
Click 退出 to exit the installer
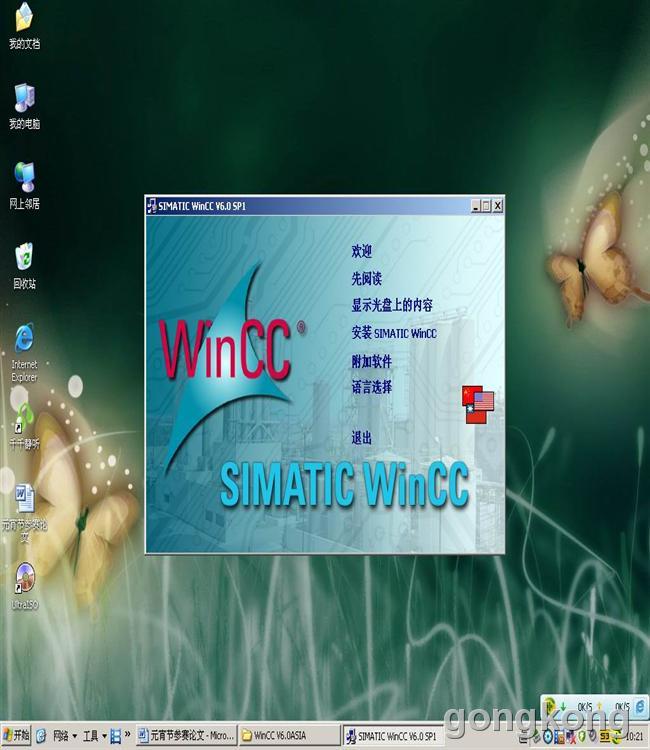[x=361, y=438]
